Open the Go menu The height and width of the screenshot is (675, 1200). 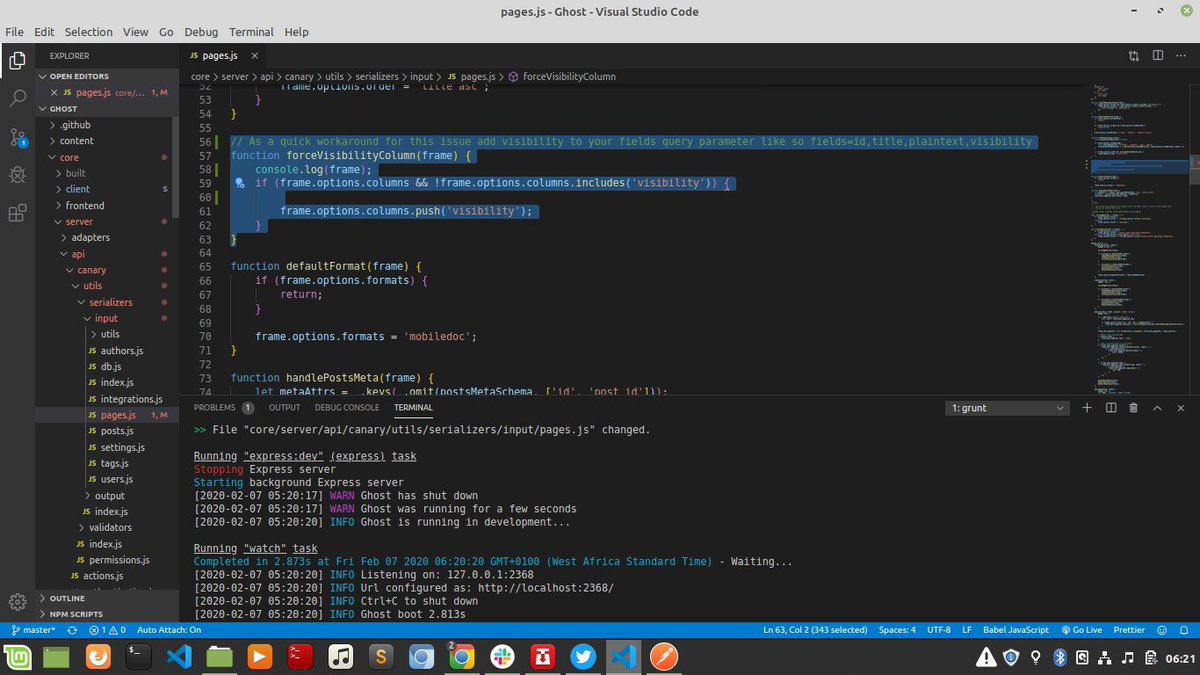(166, 32)
